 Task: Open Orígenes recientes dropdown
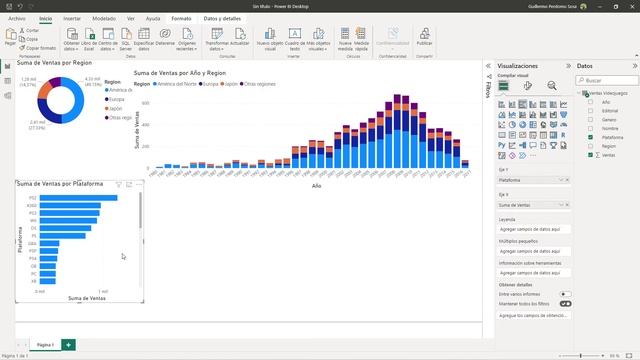point(187,46)
